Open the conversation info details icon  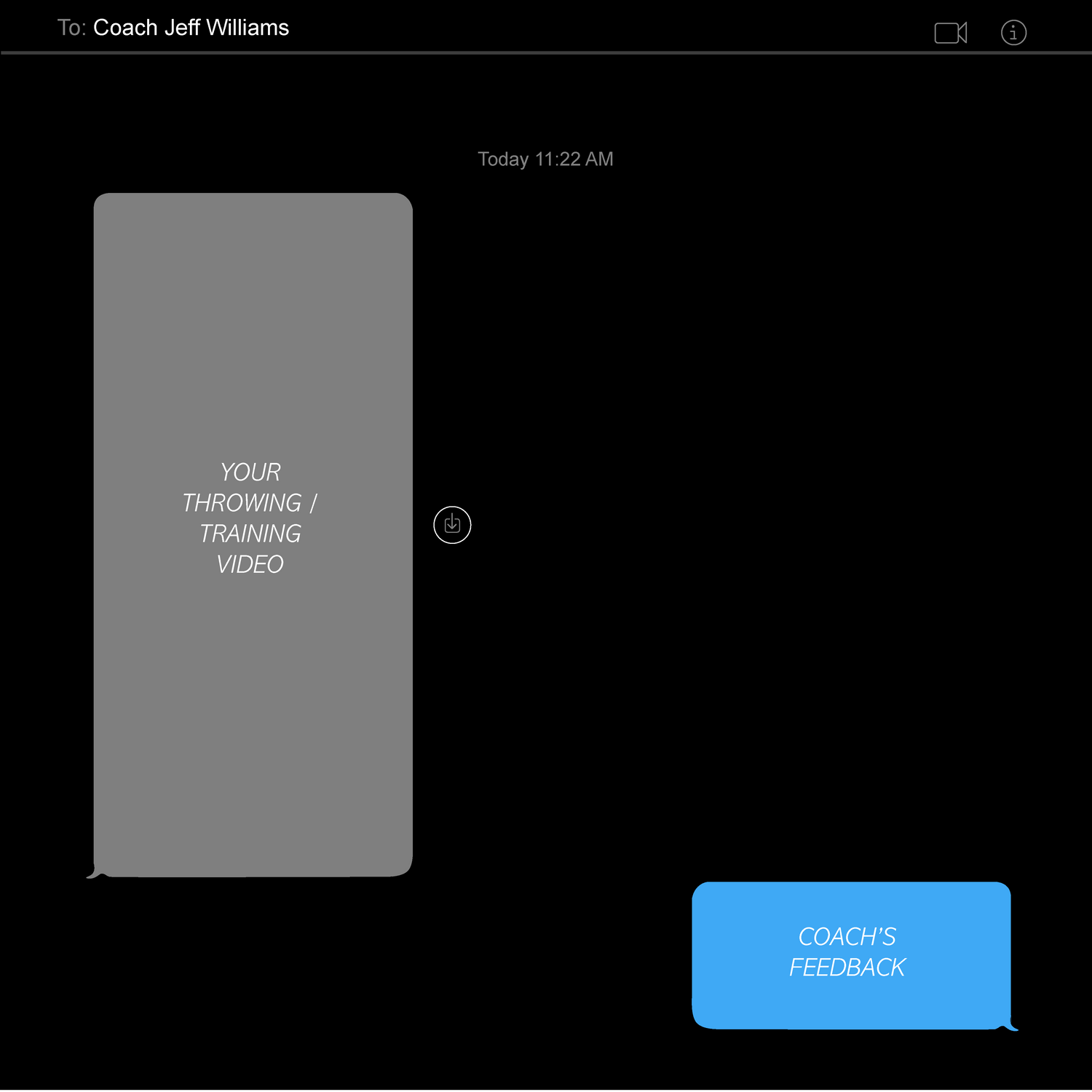tap(1013, 33)
